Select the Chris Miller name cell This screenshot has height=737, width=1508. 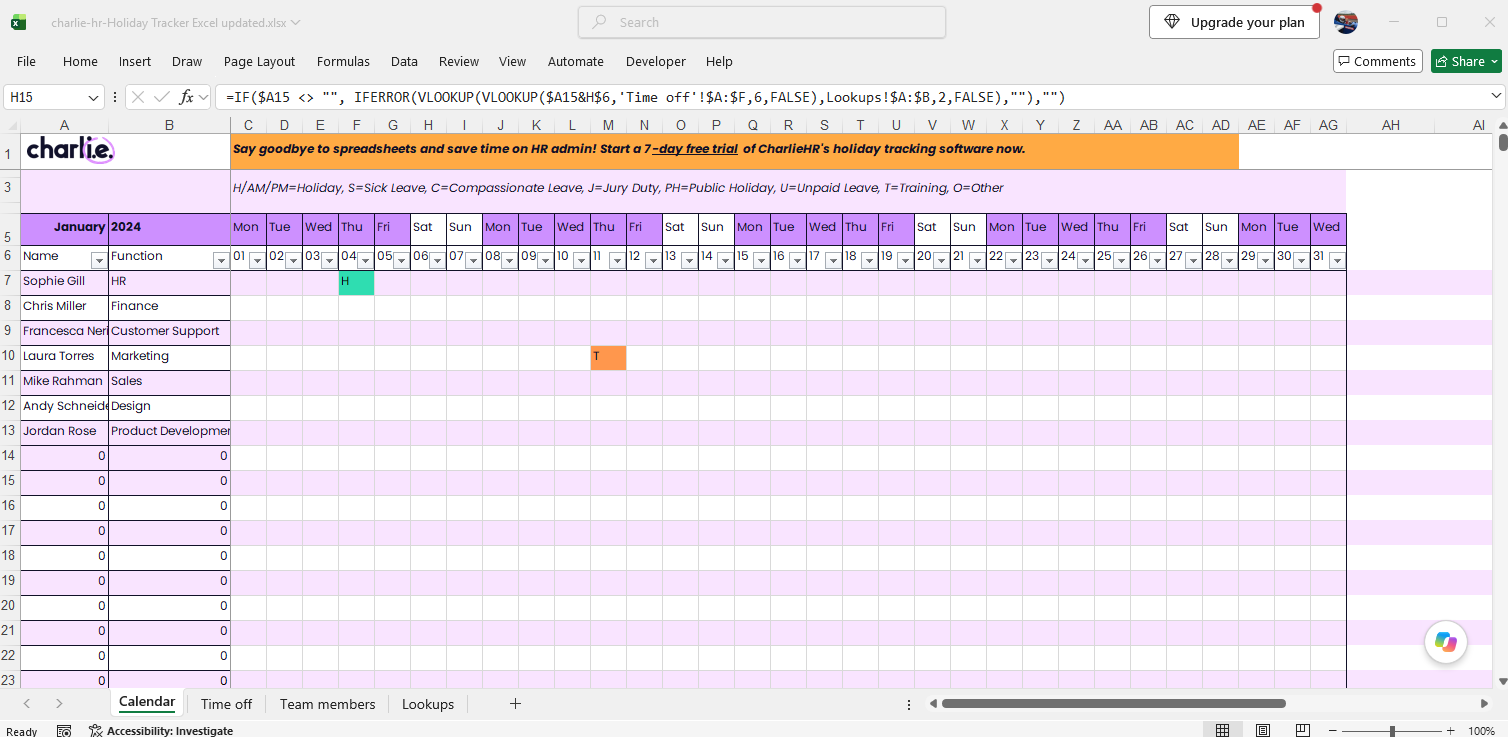click(x=64, y=308)
